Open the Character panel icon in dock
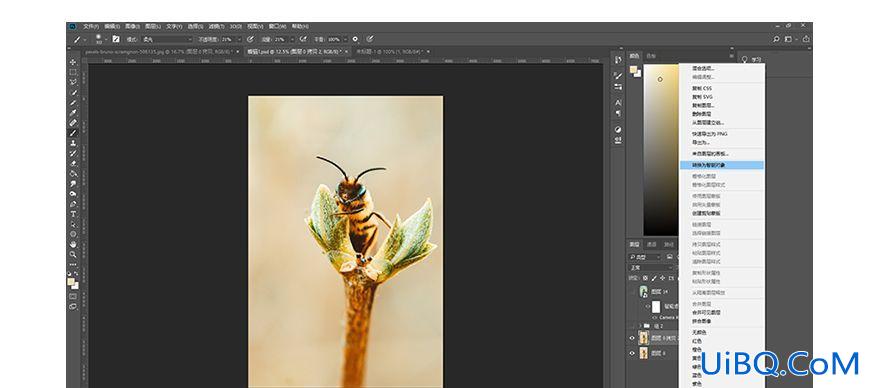 point(618,103)
